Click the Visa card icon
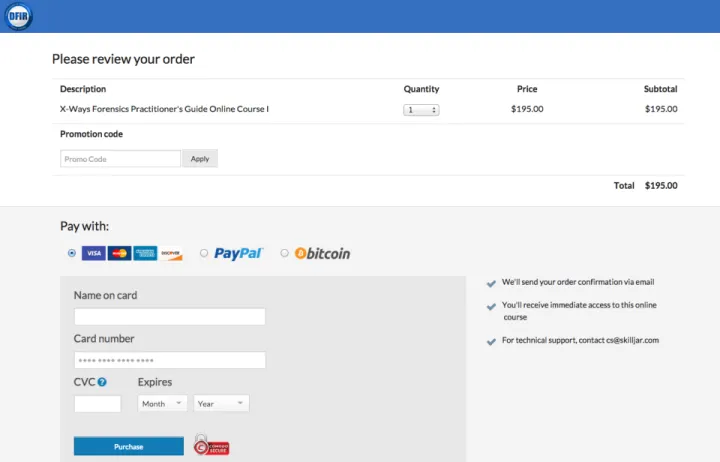 (93, 254)
